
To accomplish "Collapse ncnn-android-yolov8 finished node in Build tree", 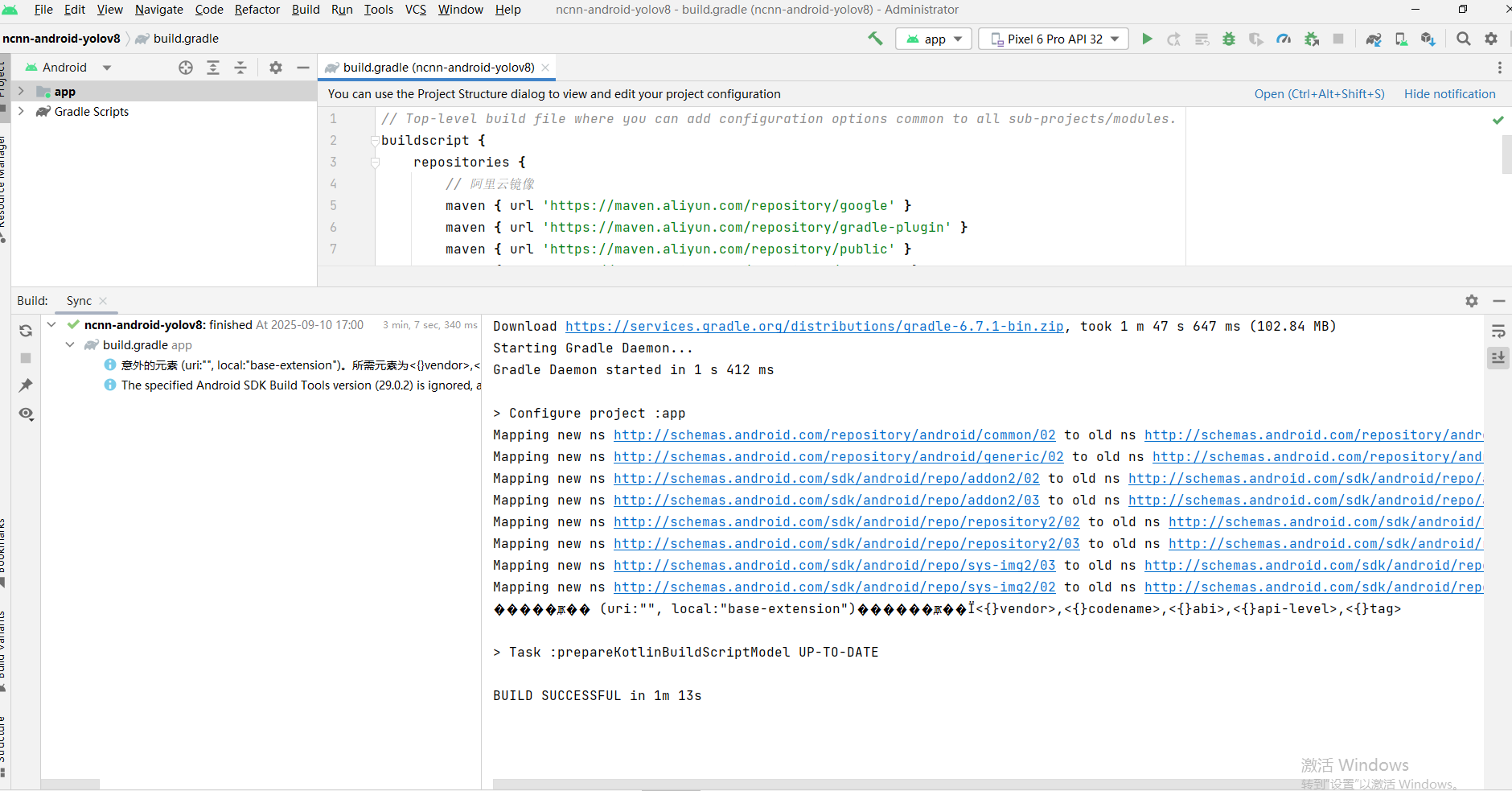I will tap(51, 324).
